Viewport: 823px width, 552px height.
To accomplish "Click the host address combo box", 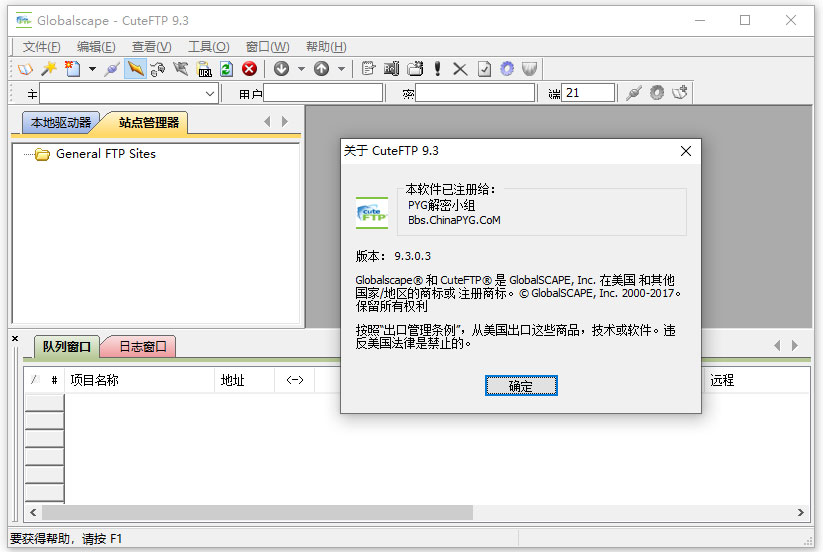I will (x=129, y=94).
